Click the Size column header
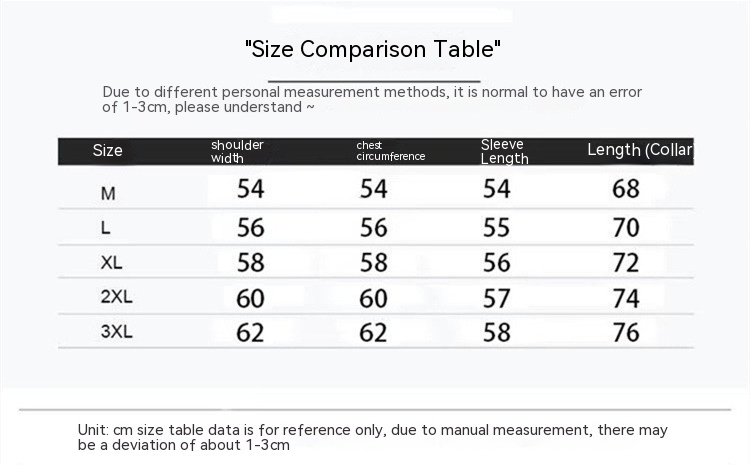Image resolution: width=750 pixels, height=465 pixels. (x=108, y=151)
